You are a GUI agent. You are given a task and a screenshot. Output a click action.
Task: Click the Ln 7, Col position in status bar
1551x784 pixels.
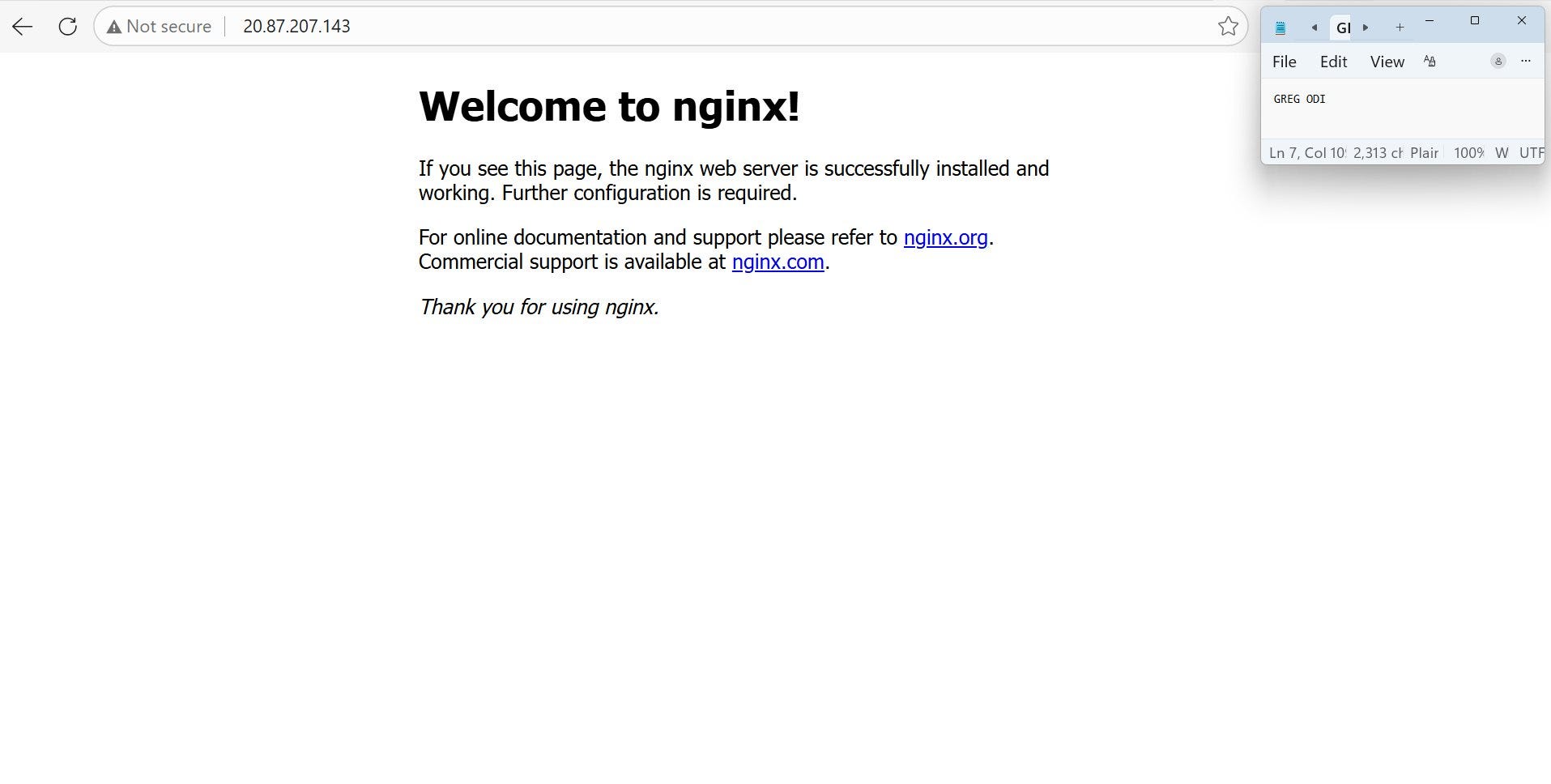tap(1307, 153)
